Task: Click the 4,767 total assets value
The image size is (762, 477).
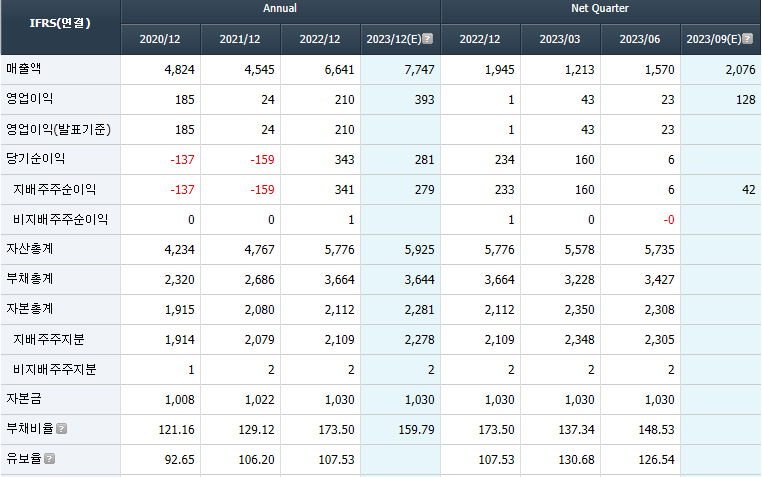Action: (x=260, y=250)
